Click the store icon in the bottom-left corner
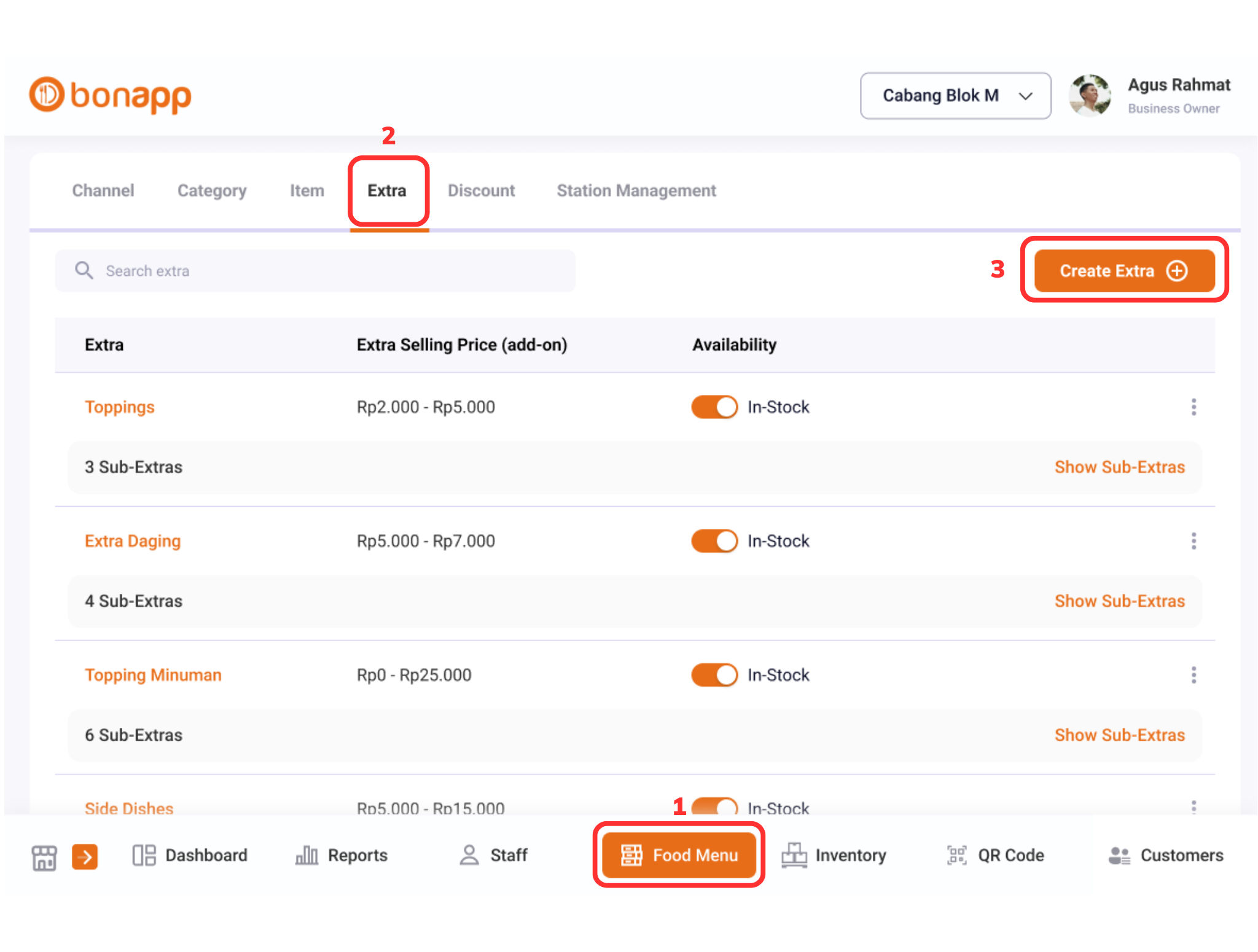The image size is (1258, 952). 43,855
